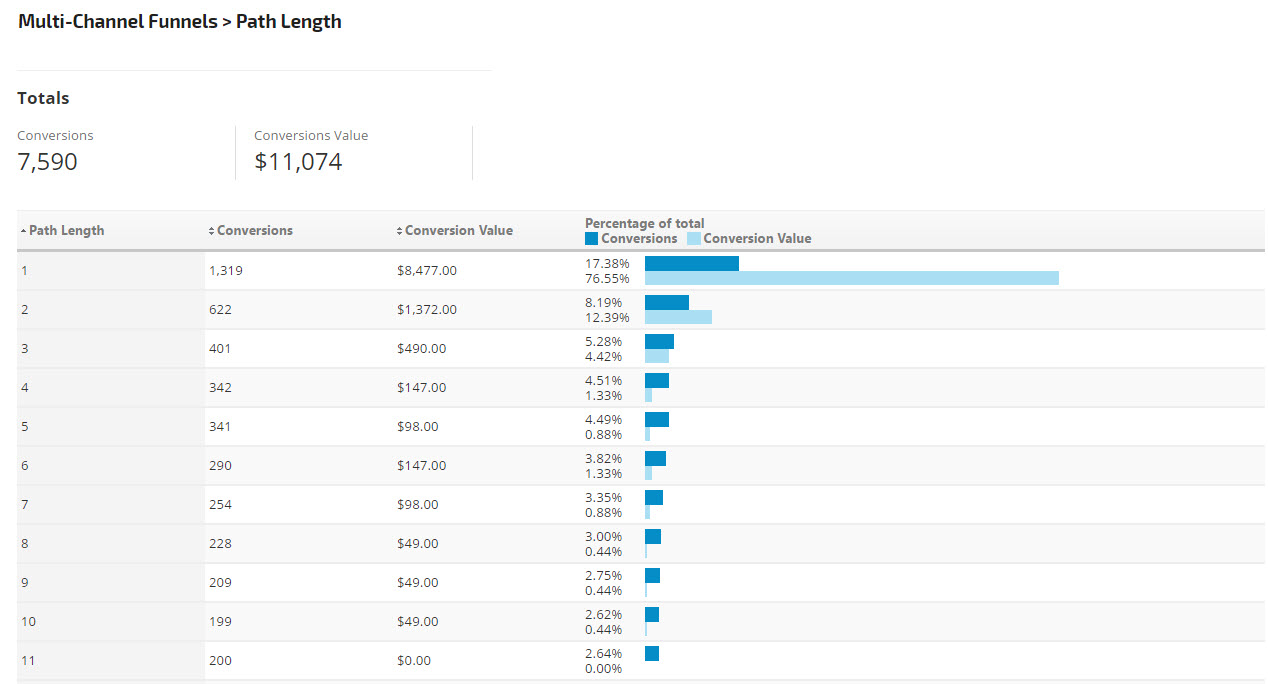
Task: Select the 228 conversions cell
Action: pyautogui.click(x=220, y=544)
